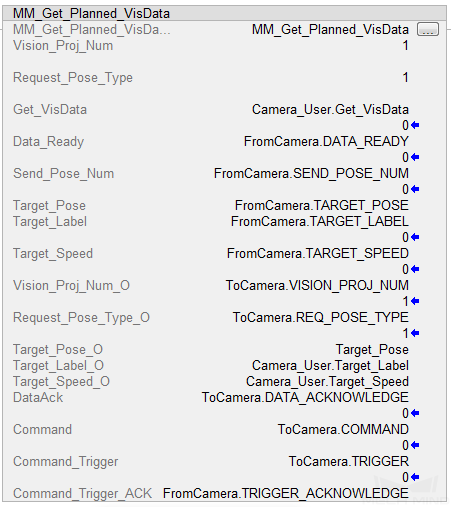
Task: Click the blue arrow beside DataAck value
Action: (x=415, y=413)
